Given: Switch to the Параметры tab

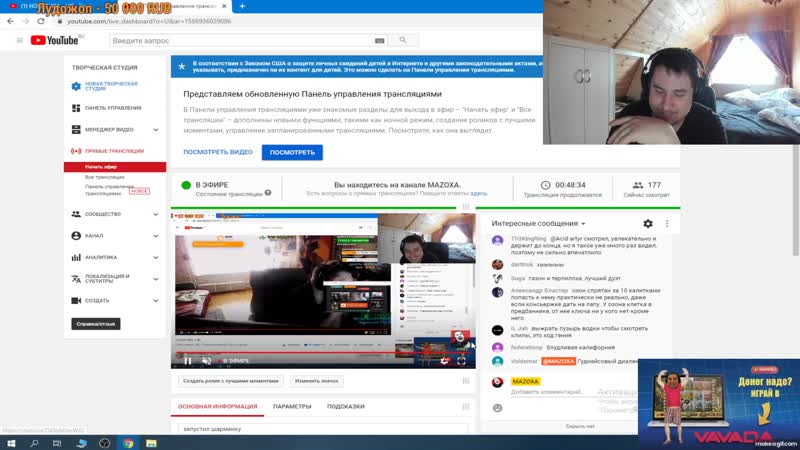Looking at the screenshot, I should coord(292,406).
